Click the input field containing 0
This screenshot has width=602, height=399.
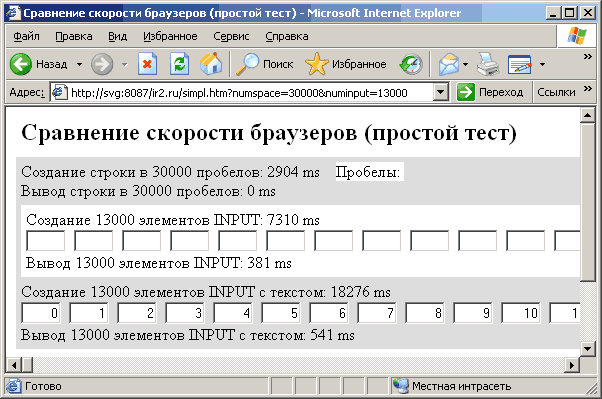tap(41, 313)
